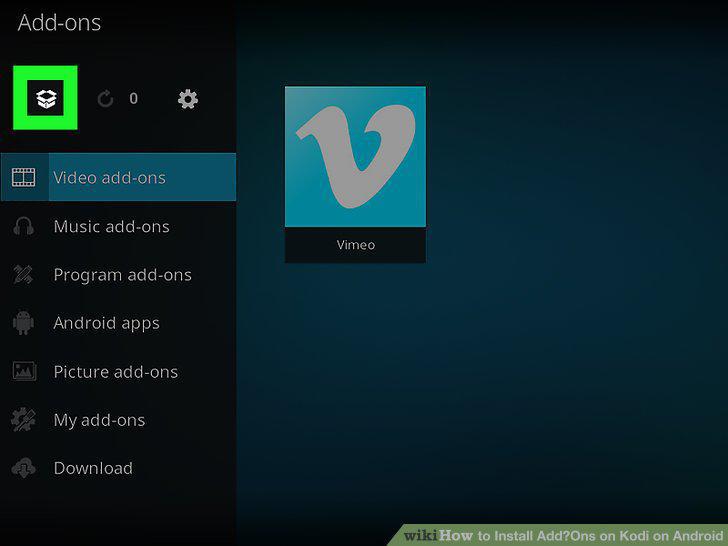The height and width of the screenshot is (546, 728).
Task: Click the refresh updates circular arrow icon
Action: pos(105,99)
